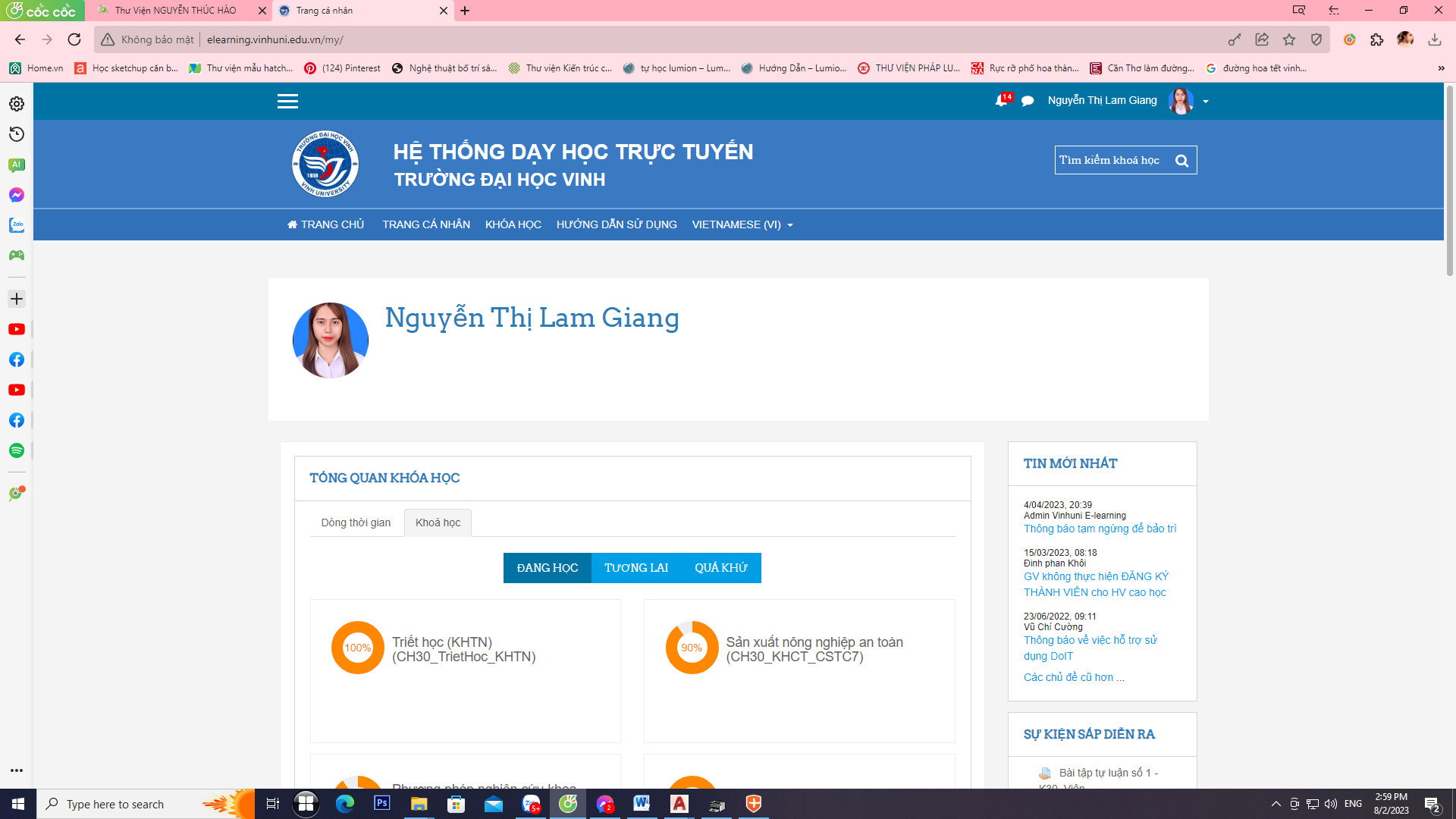Select the TƯƠNG LAI filter button
This screenshot has width=1456, height=819.
click(636, 568)
